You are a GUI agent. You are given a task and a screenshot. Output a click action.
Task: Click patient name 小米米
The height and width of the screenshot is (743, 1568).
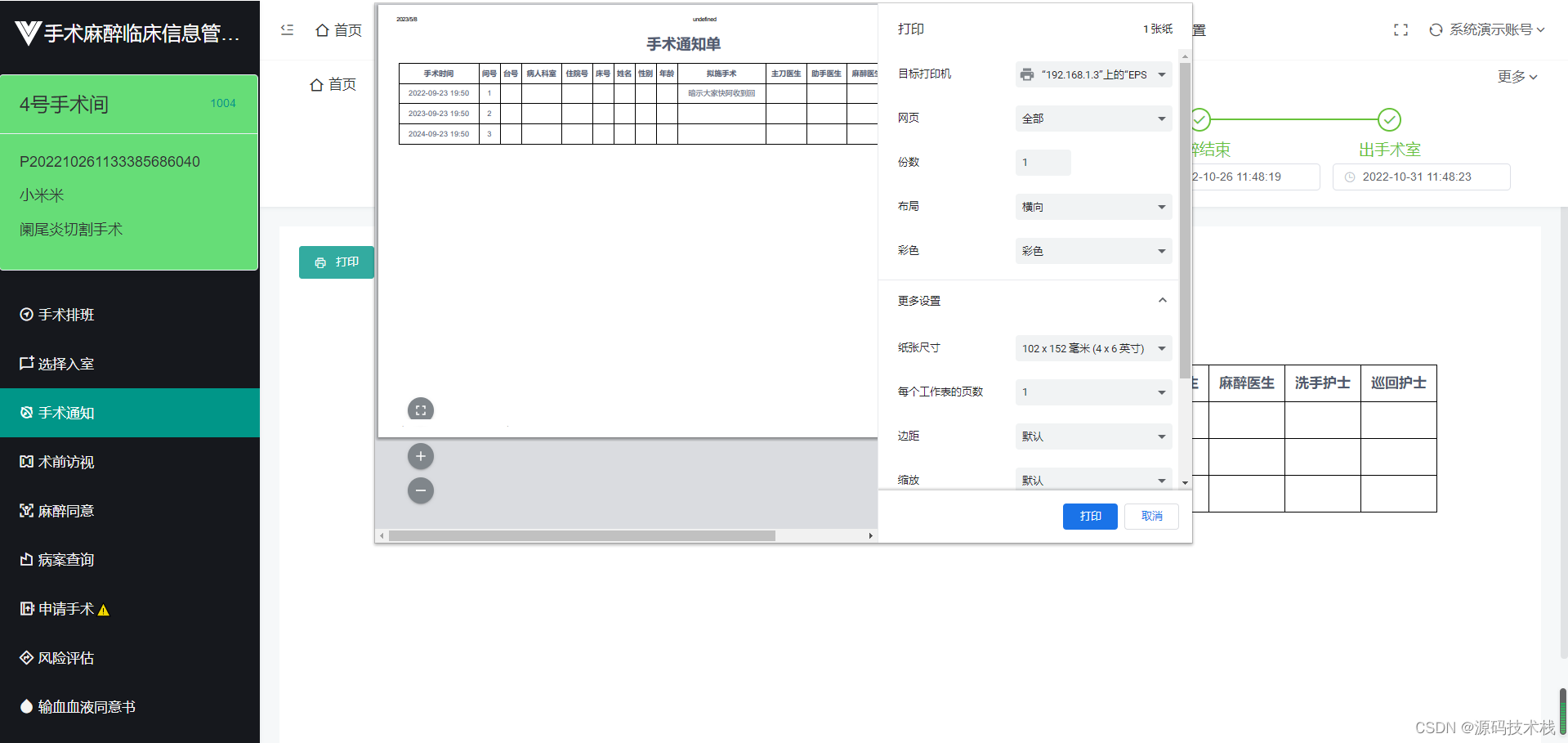click(42, 195)
